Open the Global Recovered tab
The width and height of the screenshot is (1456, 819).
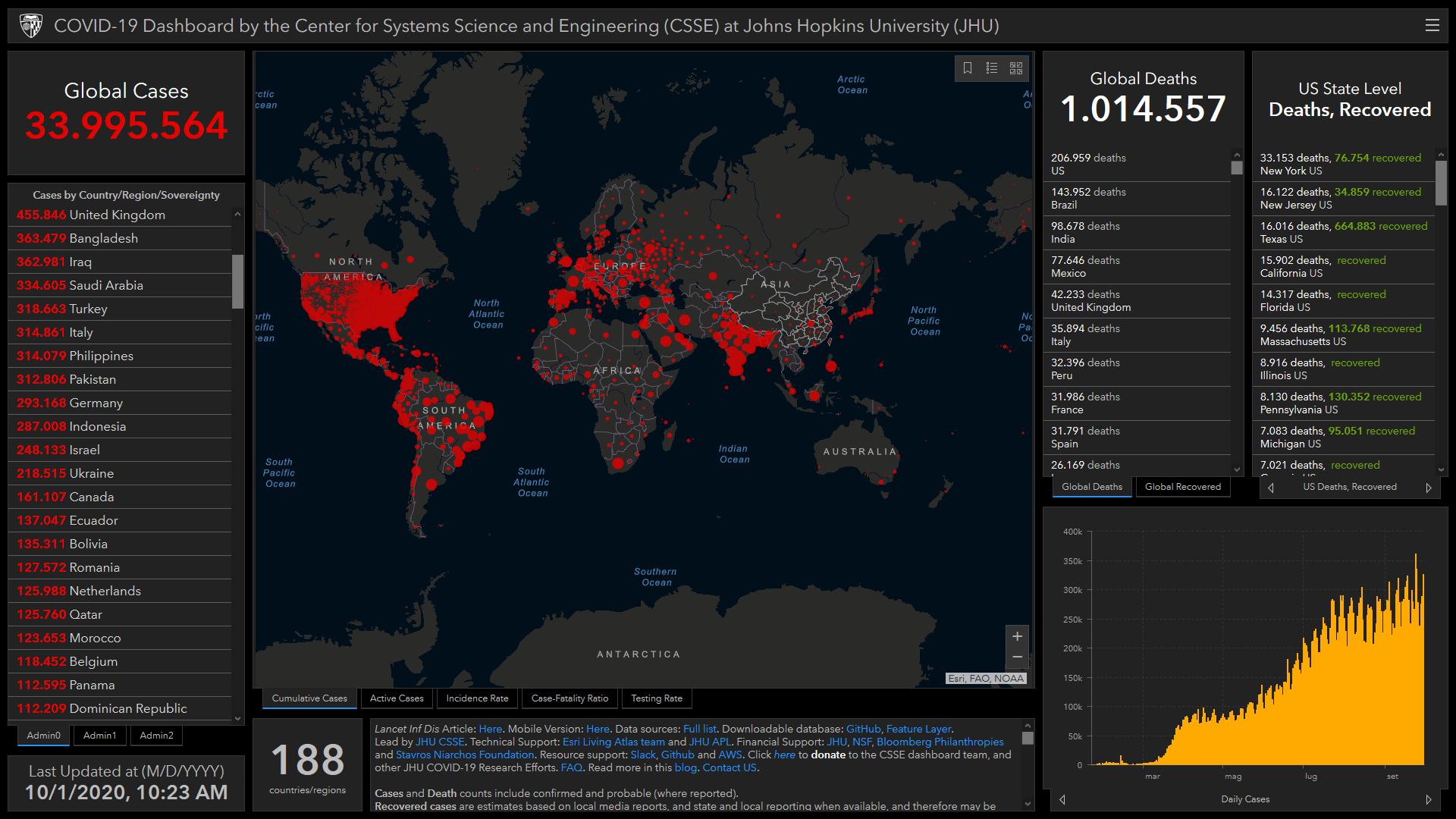point(1183,487)
